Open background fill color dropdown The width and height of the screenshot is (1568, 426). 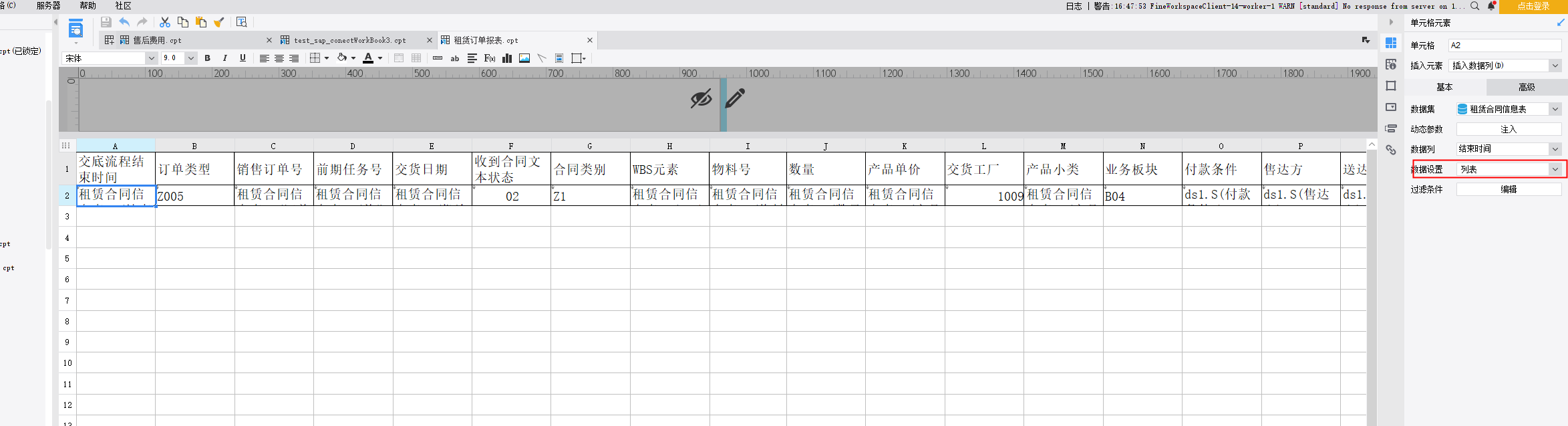[x=353, y=58]
